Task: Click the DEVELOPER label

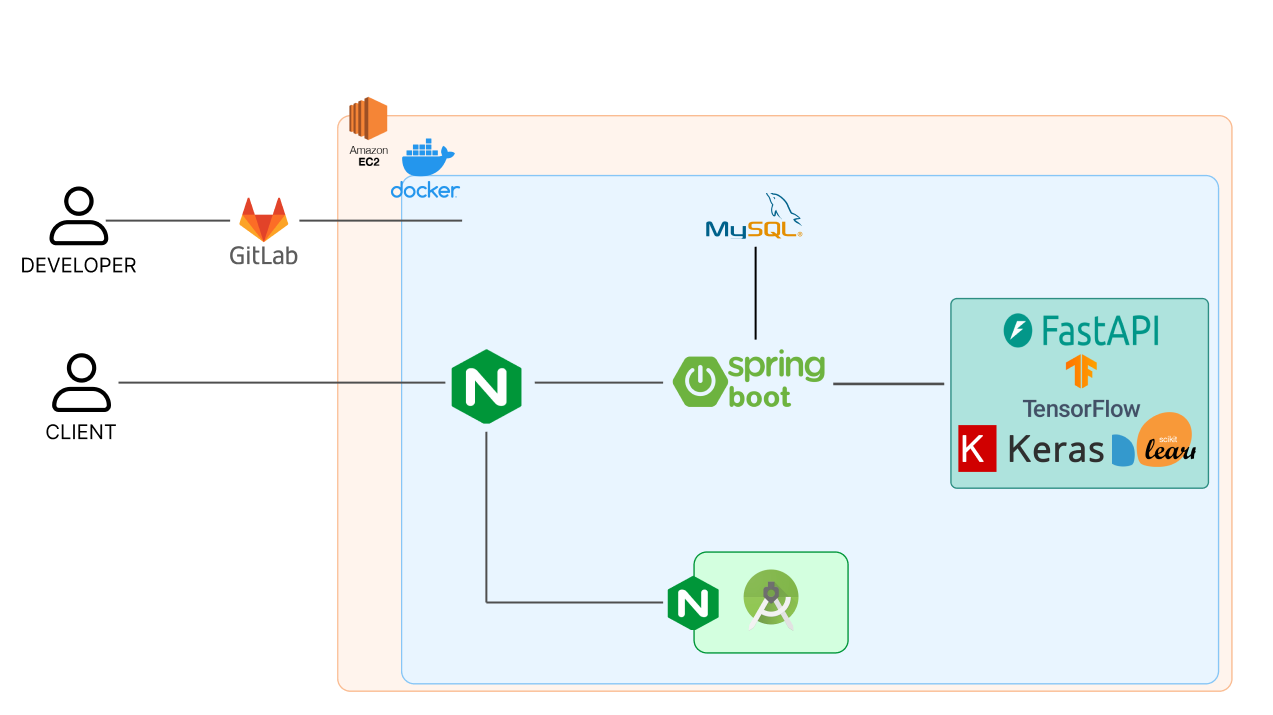Action: point(79,266)
